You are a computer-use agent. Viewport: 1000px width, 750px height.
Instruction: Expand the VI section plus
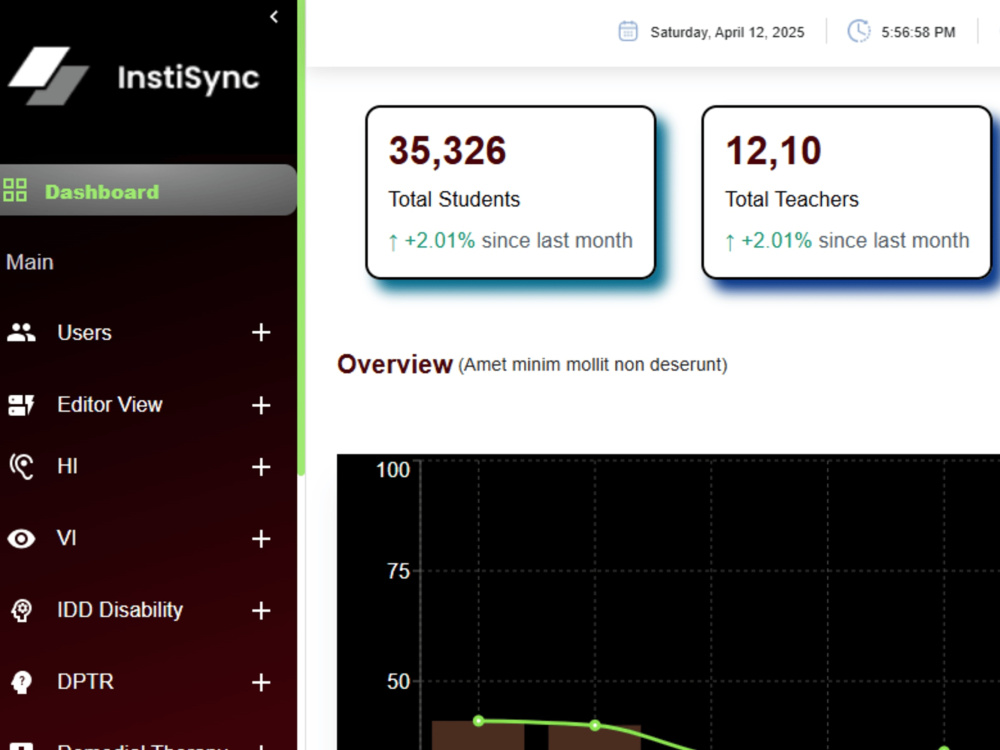coord(261,539)
